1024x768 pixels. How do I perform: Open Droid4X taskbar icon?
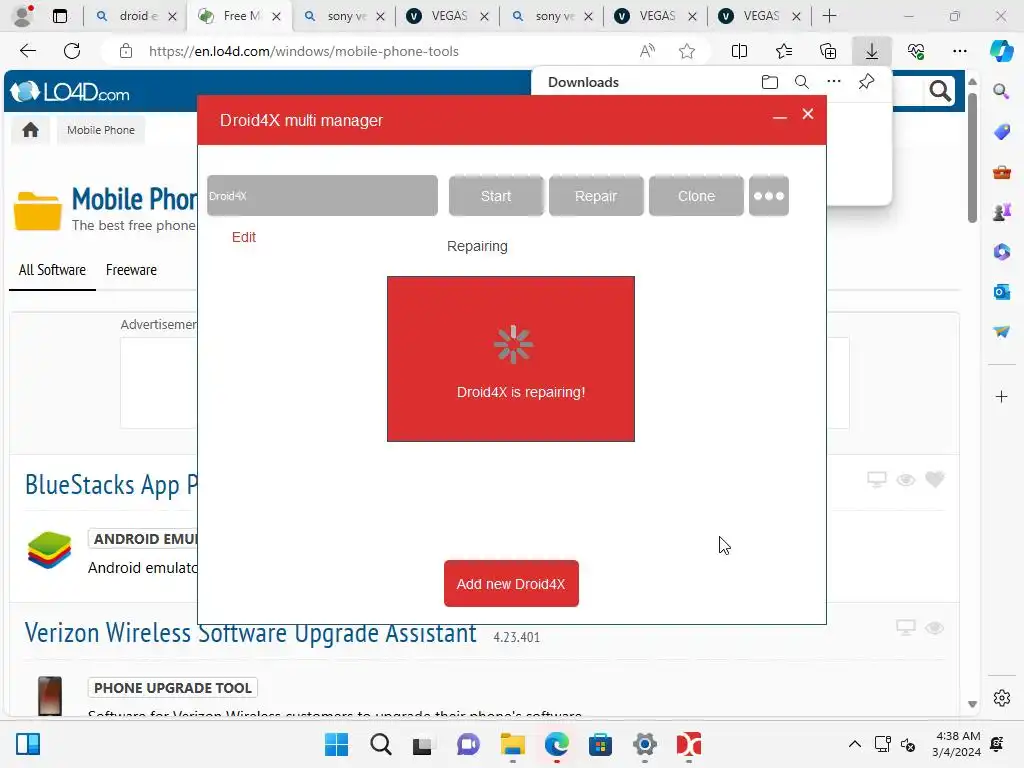(x=688, y=744)
